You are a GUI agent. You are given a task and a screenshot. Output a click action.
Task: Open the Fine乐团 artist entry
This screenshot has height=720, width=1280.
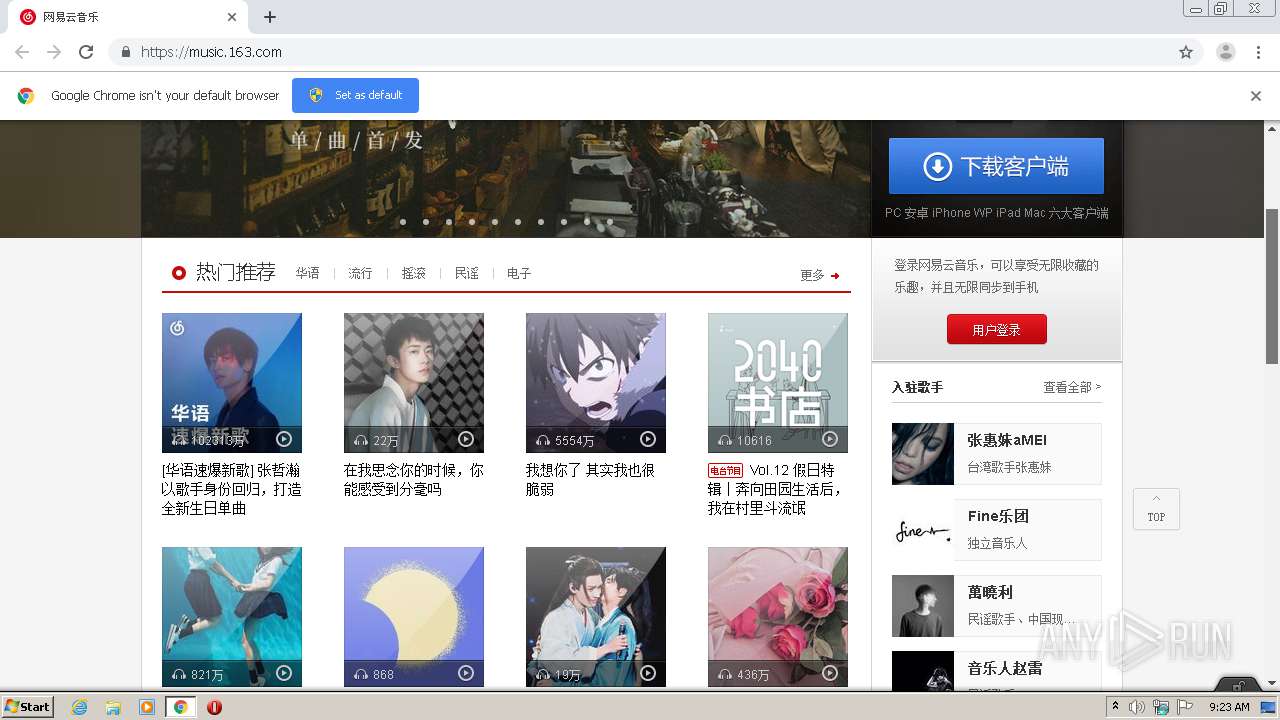pos(997,530)
